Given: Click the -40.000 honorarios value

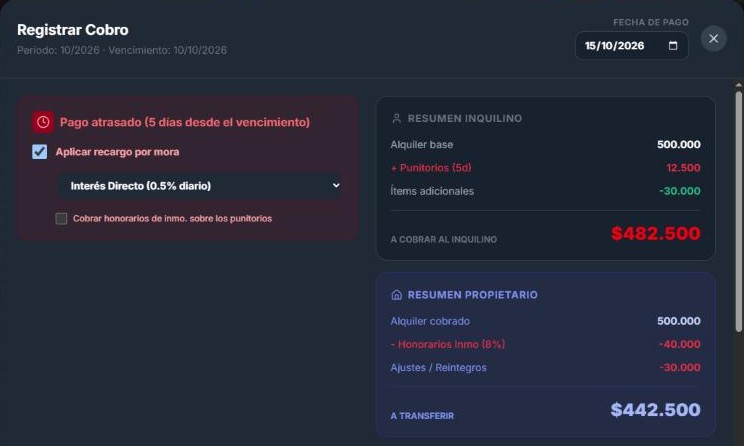Looking at the screenshot, I should click(679, 344).
